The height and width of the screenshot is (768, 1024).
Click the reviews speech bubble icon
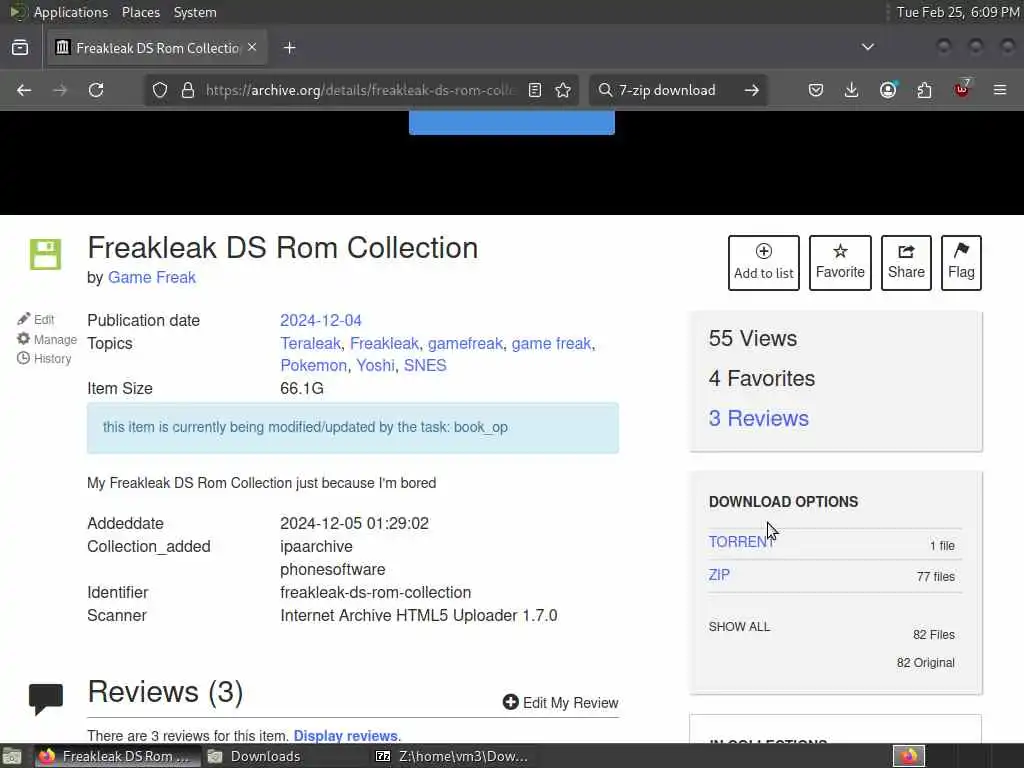click(x=46, y=699)
